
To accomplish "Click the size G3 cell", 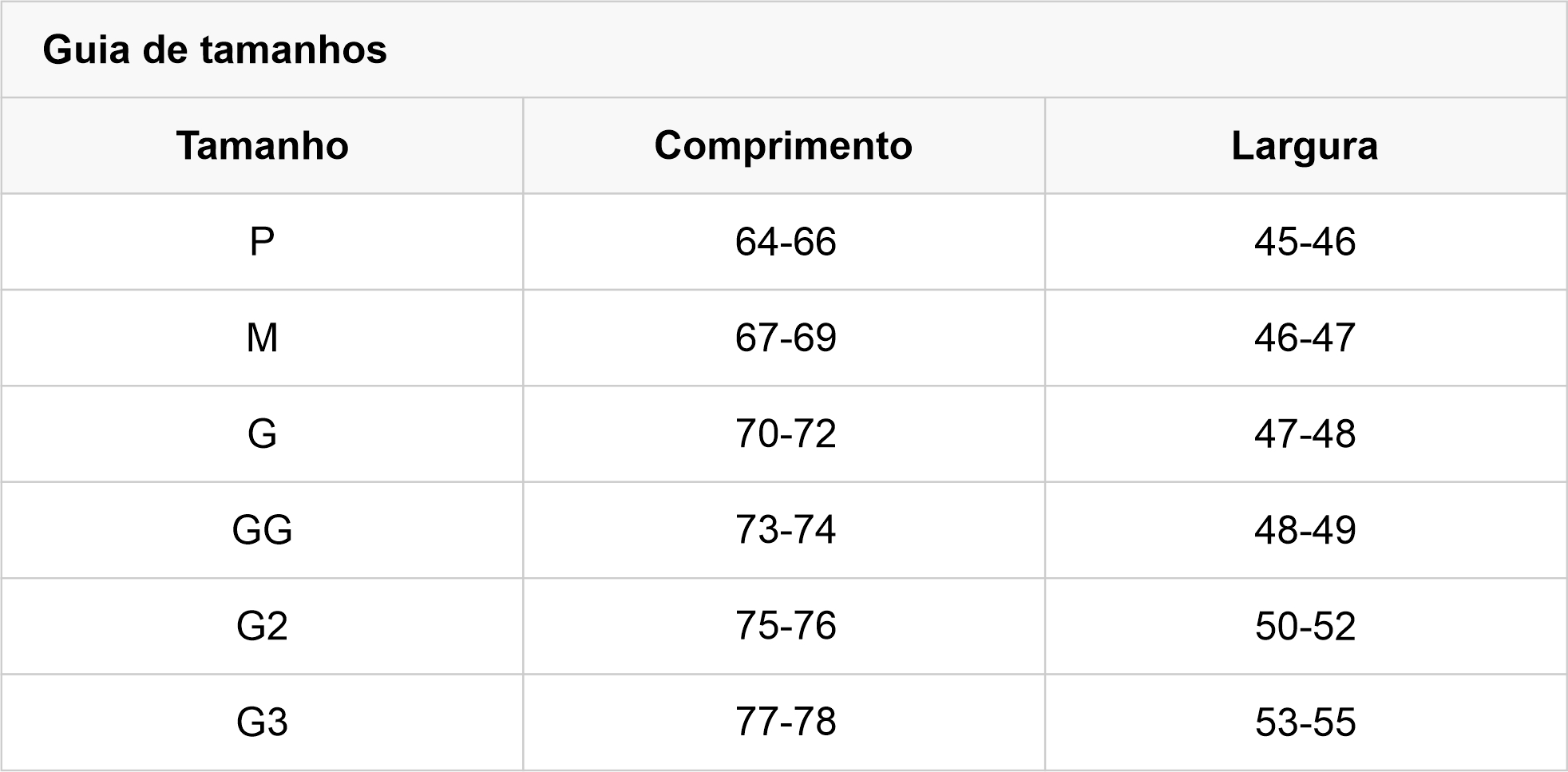I will pos(262,723).
